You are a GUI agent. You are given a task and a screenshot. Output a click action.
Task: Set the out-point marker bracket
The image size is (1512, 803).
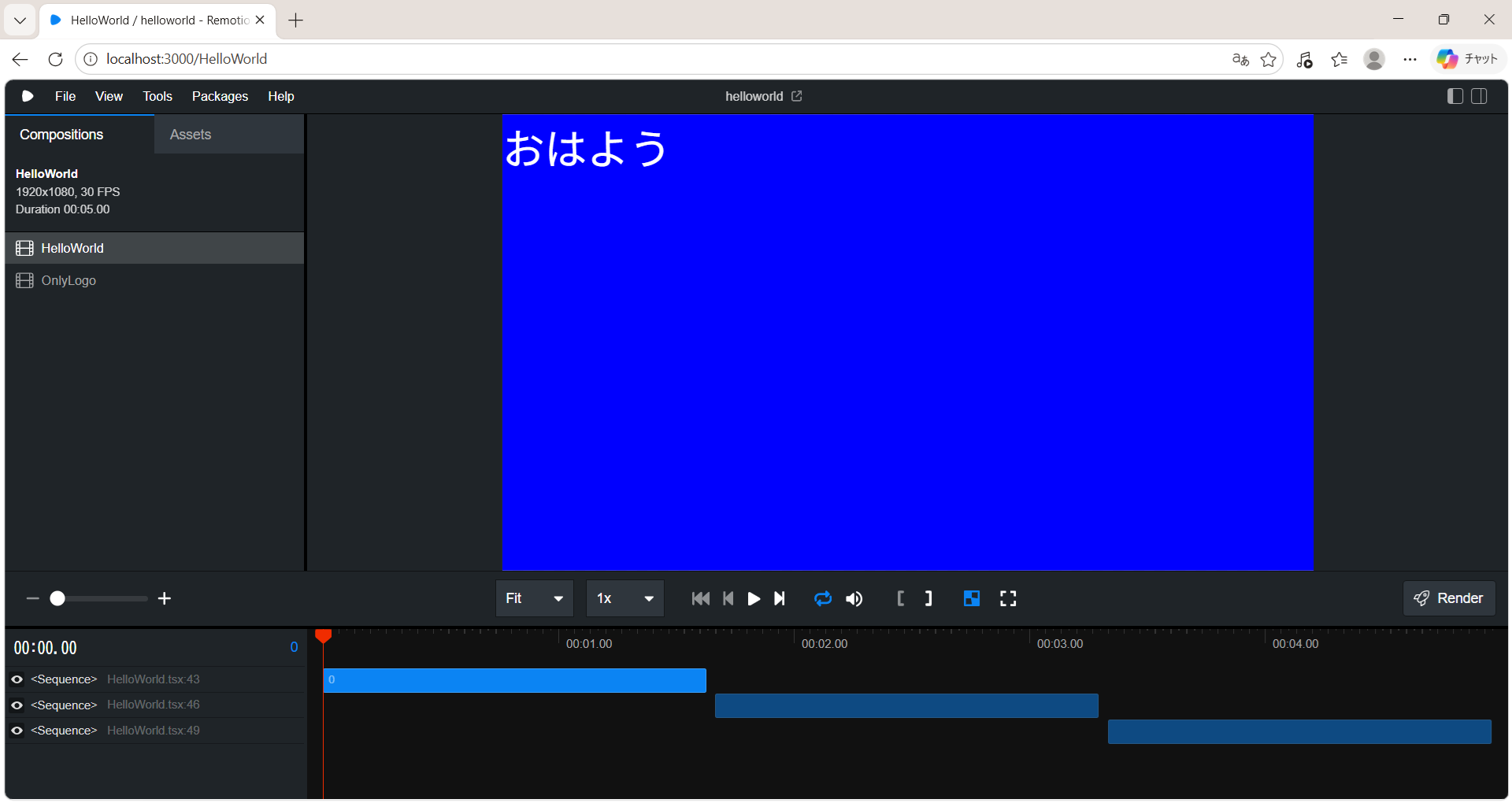(x=928, y=599)
